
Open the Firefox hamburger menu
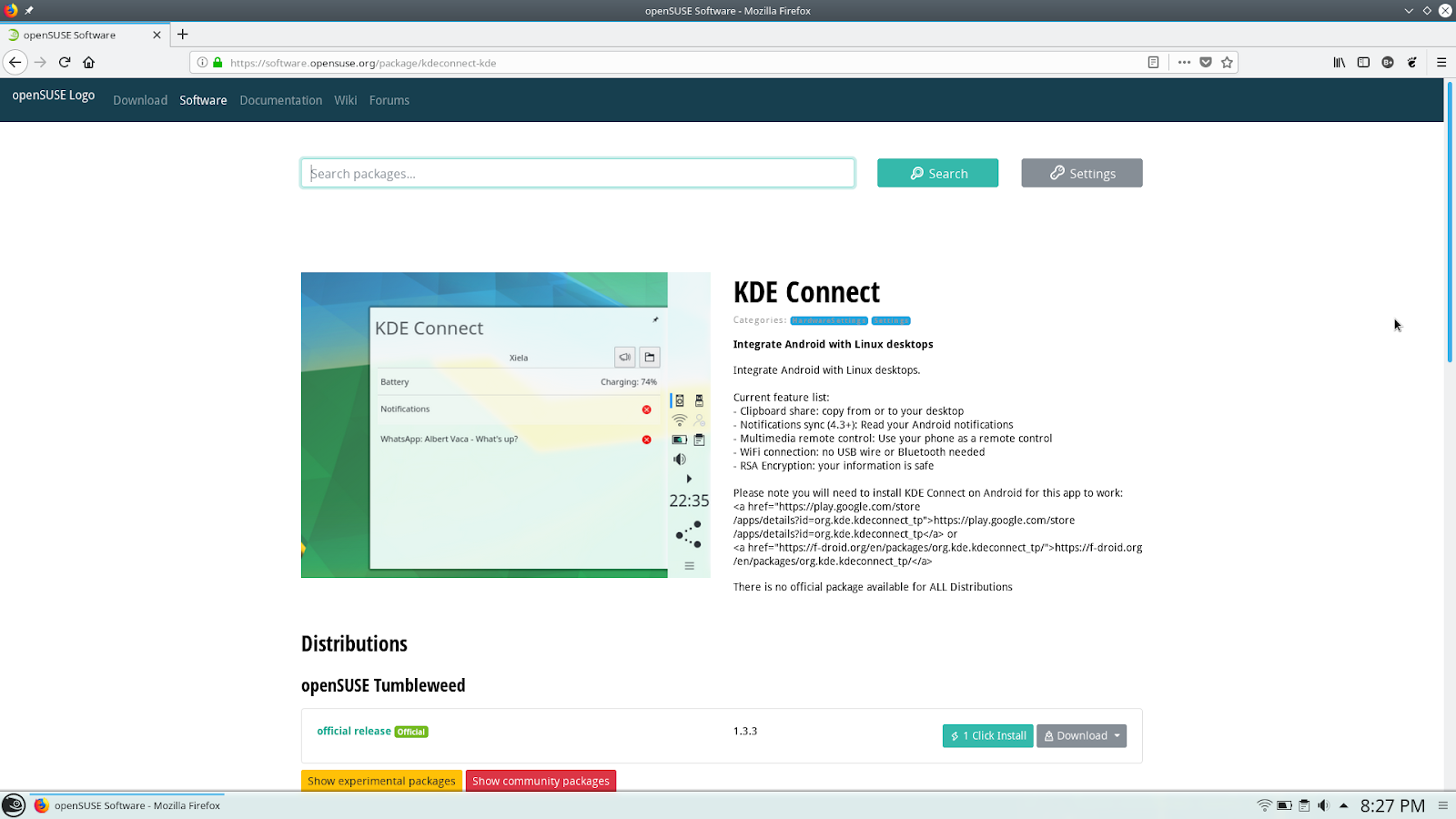(1441, 63)
